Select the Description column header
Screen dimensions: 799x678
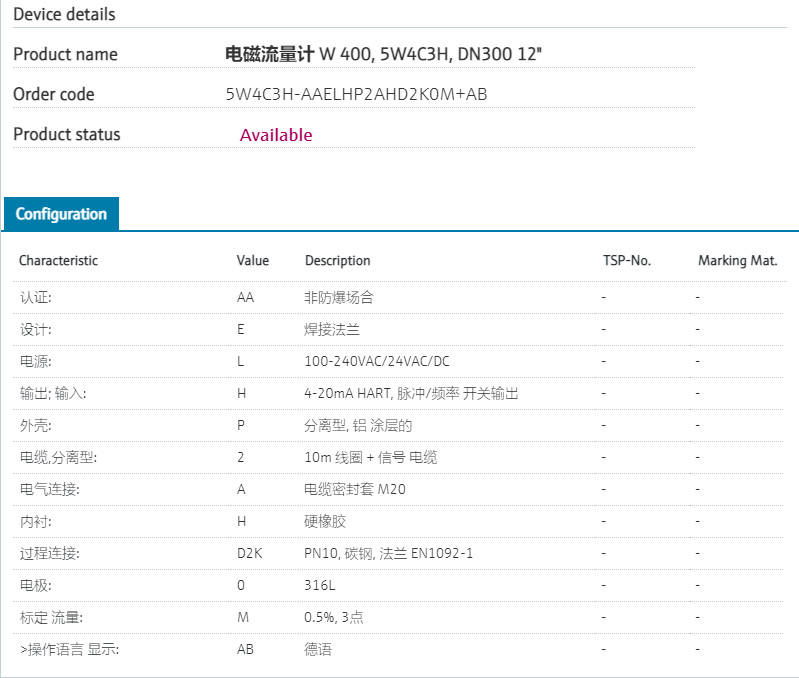(337, 261)
